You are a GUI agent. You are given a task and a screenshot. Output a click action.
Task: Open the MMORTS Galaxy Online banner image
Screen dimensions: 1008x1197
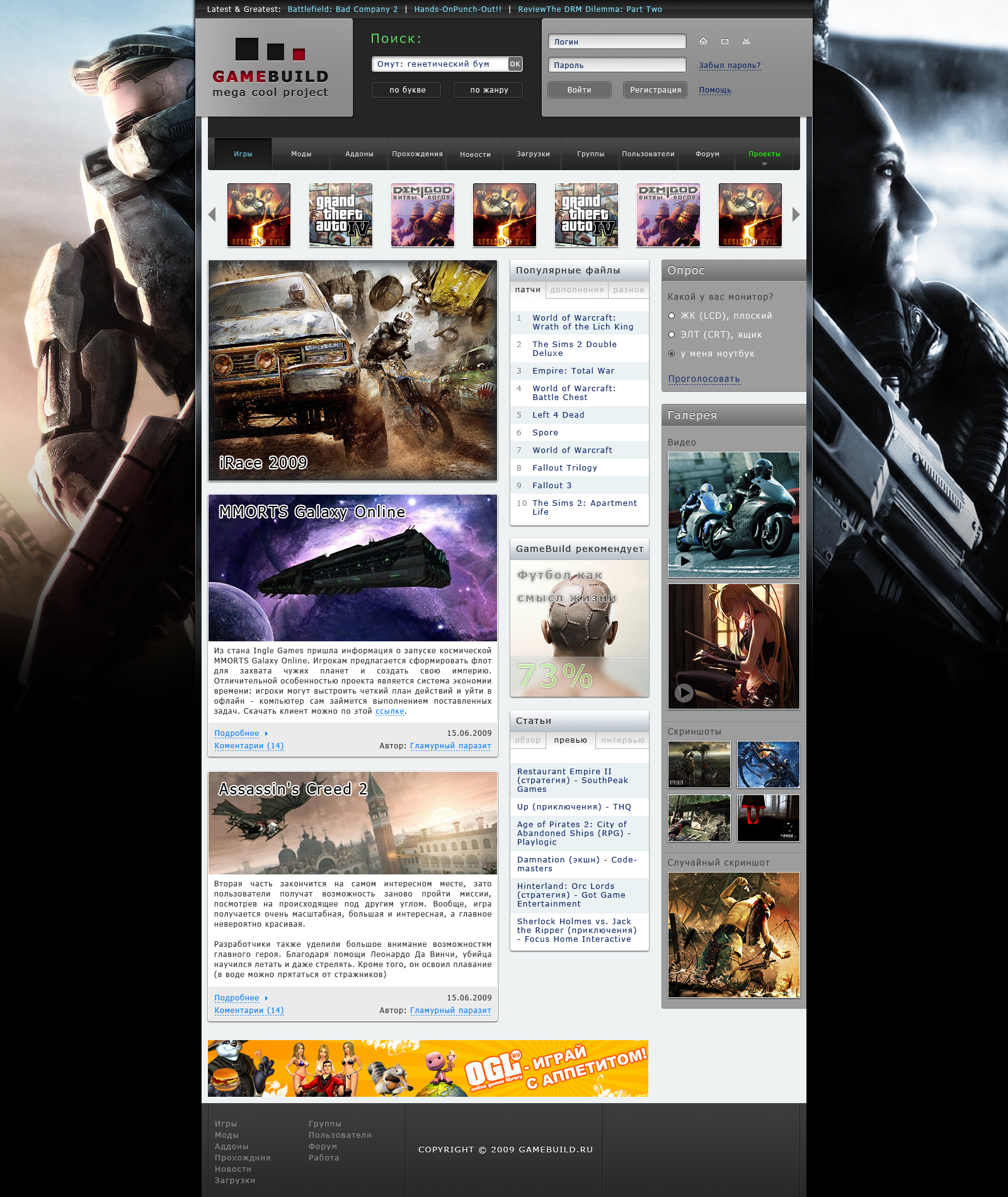(353, 568)
